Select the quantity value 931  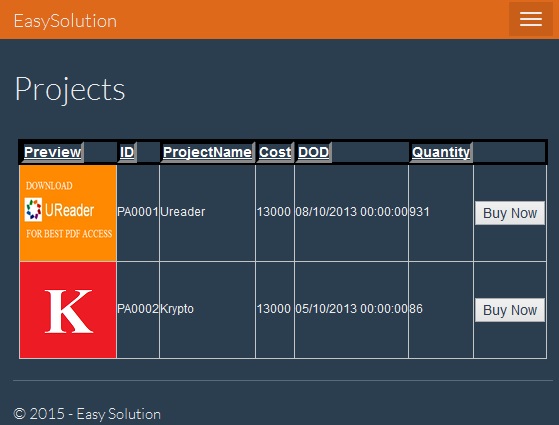coord(419,212)
